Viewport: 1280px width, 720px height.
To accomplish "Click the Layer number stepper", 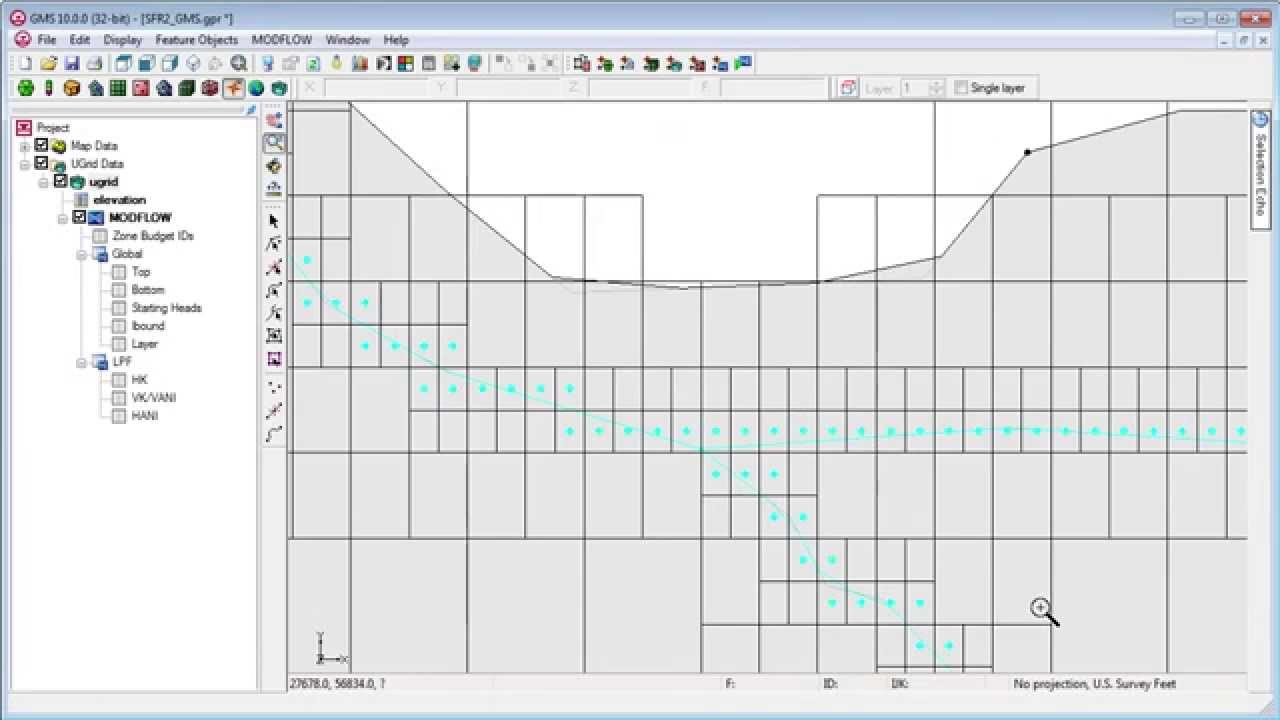I will (936, 88).
